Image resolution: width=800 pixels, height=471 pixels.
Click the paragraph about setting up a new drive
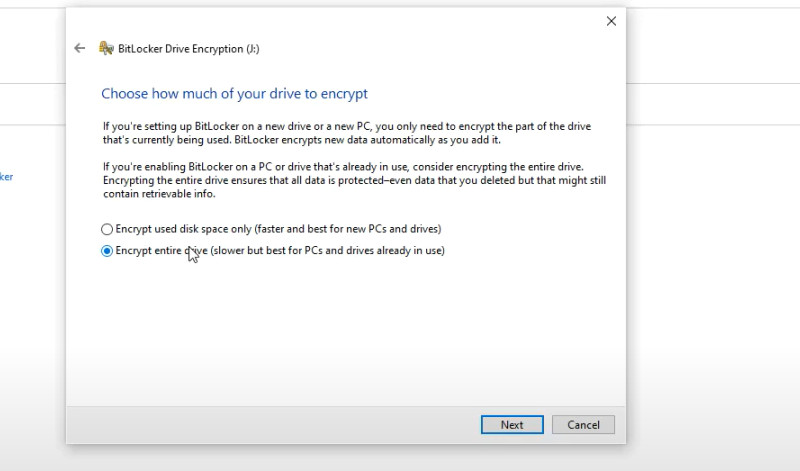point(346,133)
